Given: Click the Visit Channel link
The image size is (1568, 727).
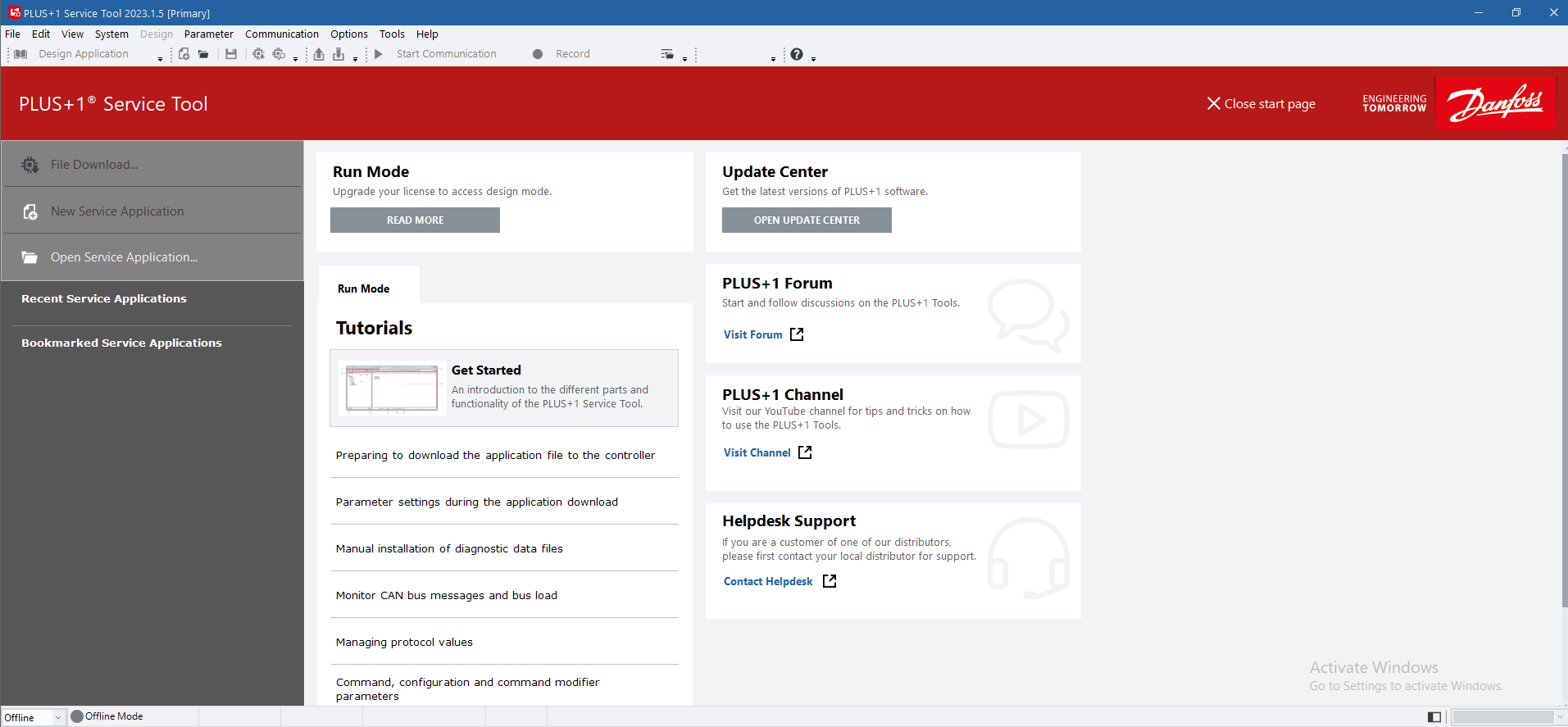Looking at the screenshot, I should 757,452.
